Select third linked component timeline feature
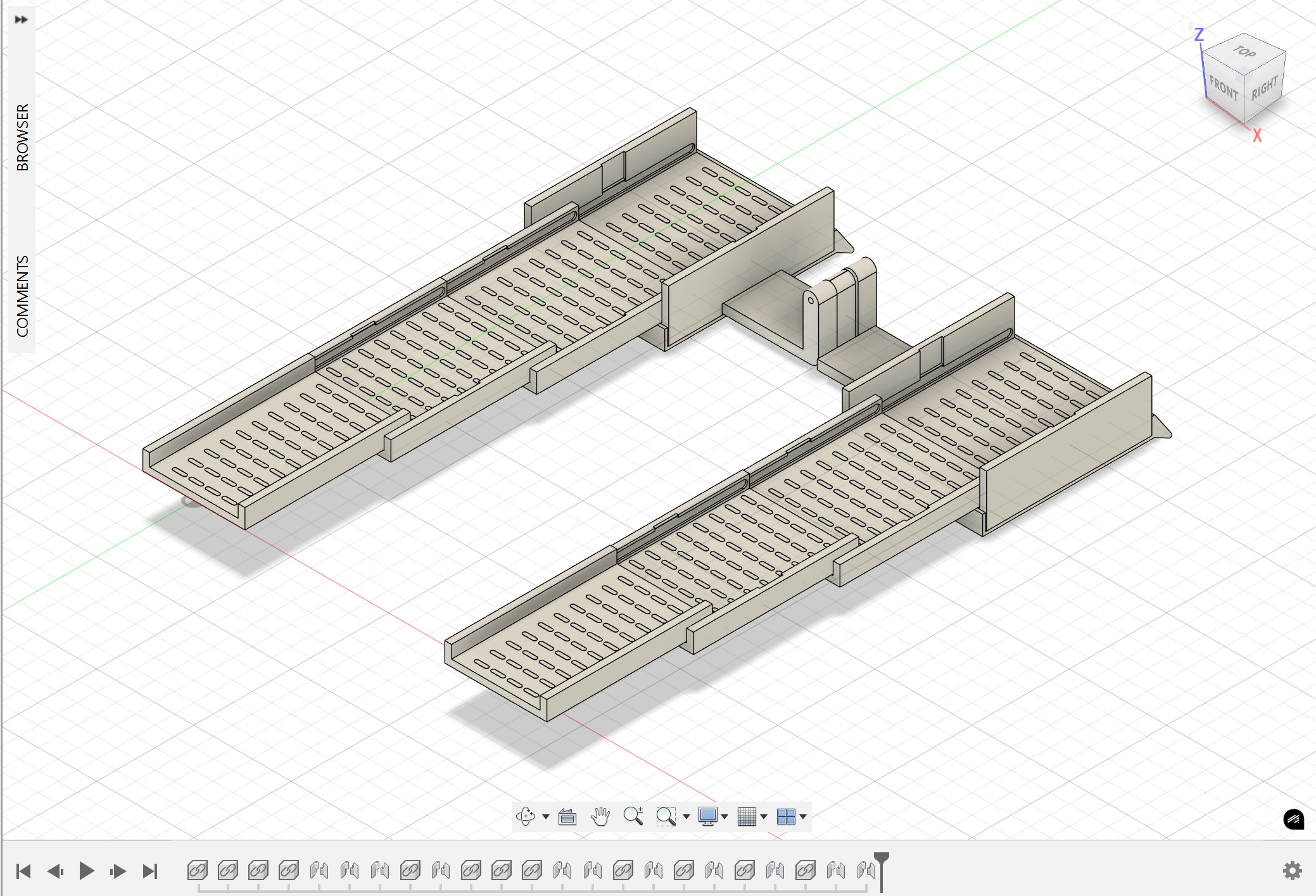 [x=258, y=871]
